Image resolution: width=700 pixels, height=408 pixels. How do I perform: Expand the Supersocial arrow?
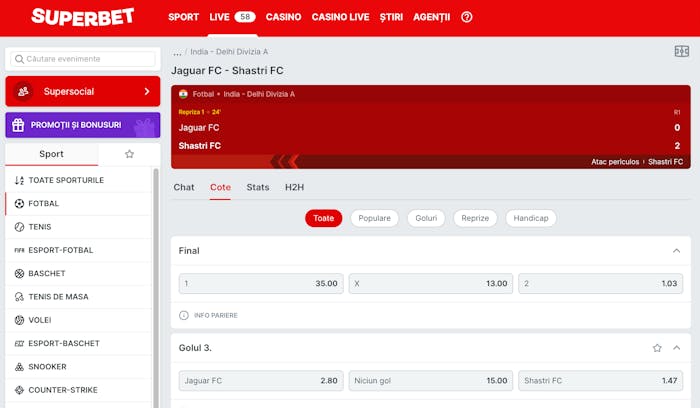[147, 92]
